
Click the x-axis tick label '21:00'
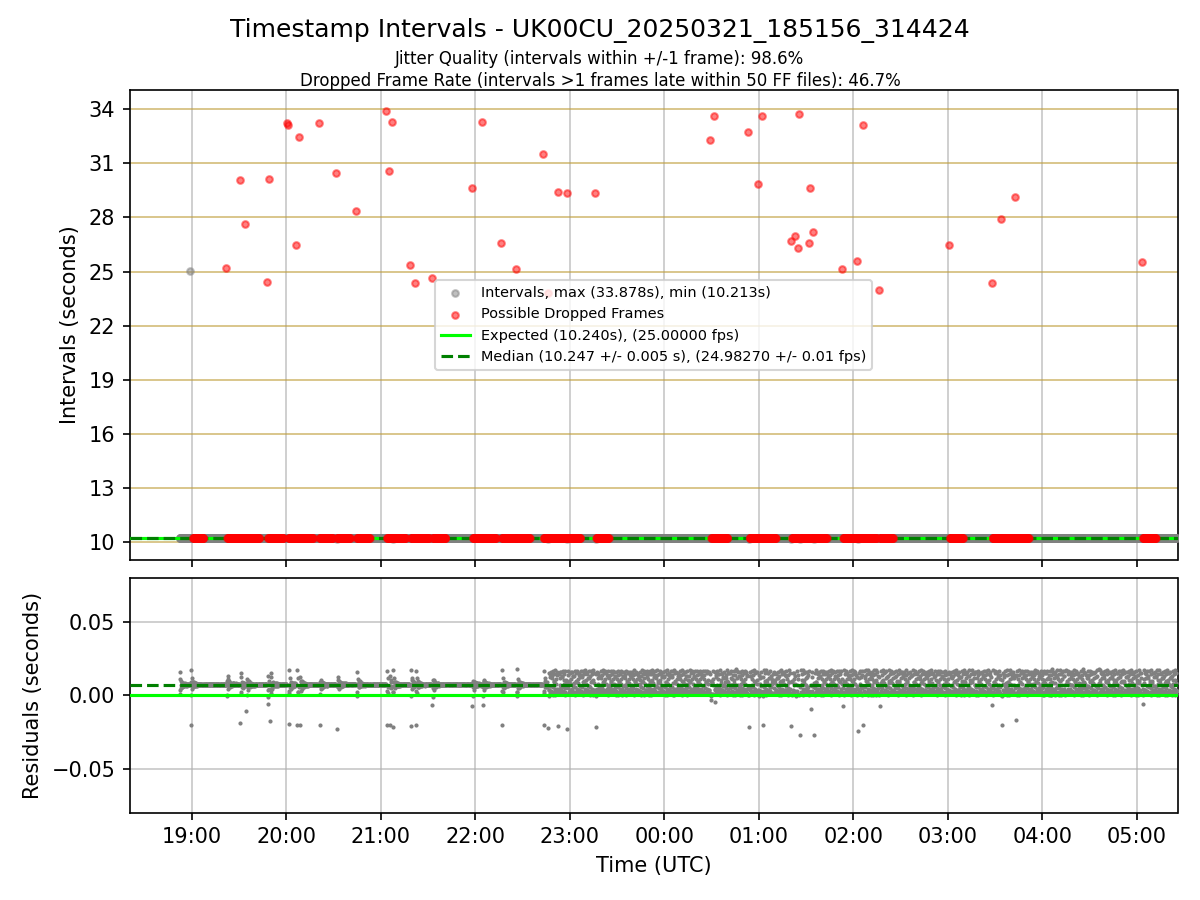(x=381, y=835)
